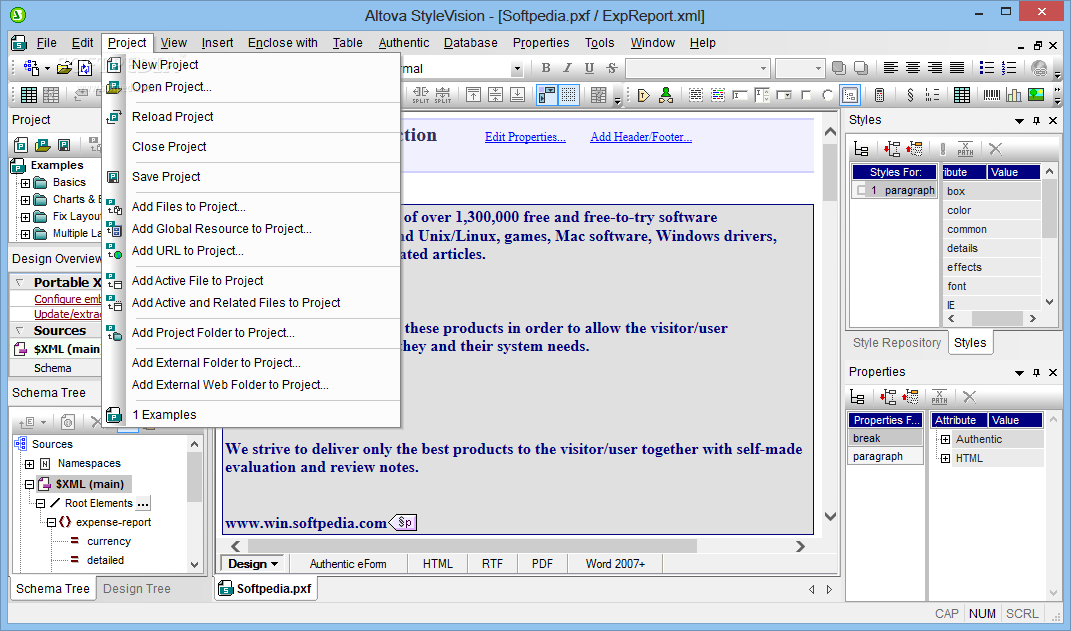
Task: Choose Add Files to Project menu entry
Action: pos(189,207)
